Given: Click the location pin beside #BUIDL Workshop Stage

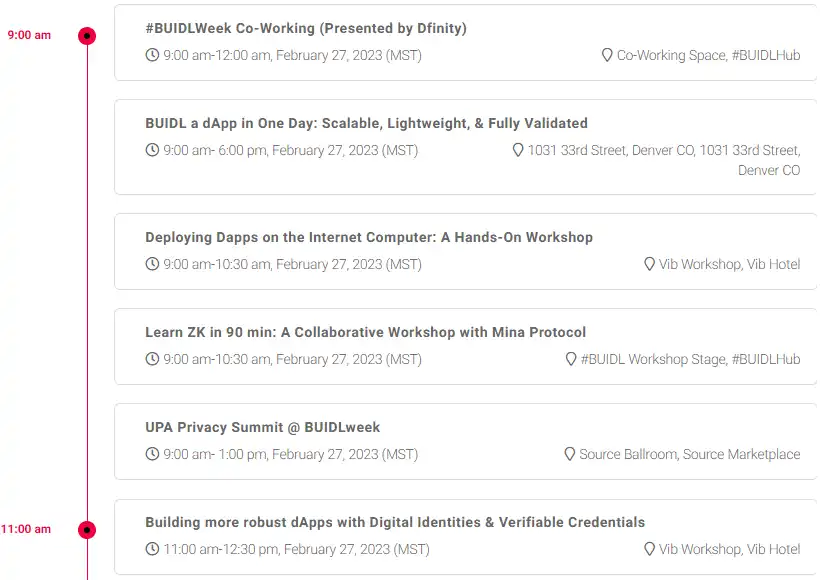Looking at the screenshot, I should pos(571,359).
